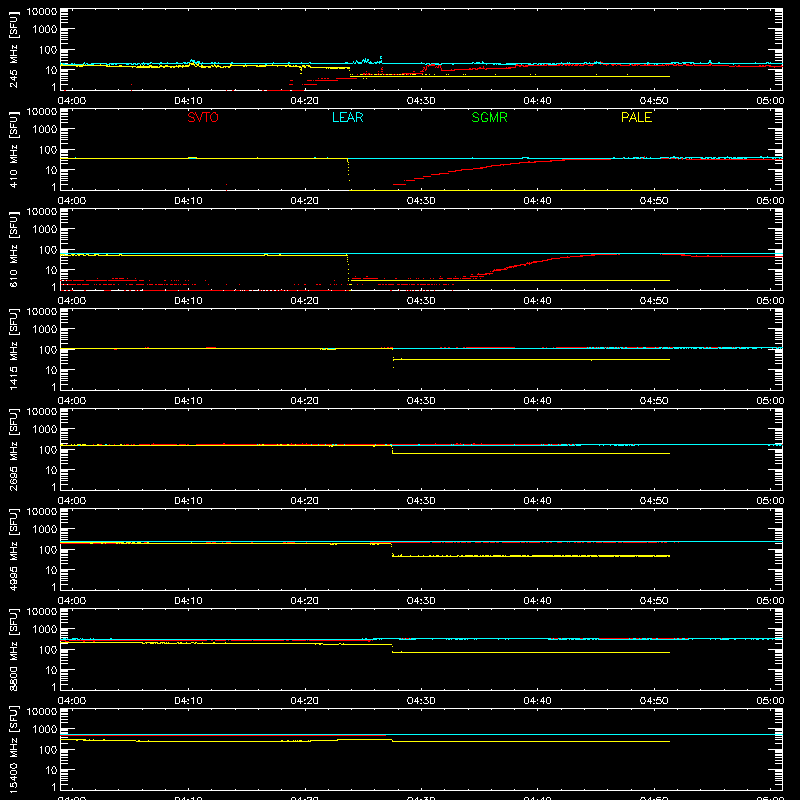Click the 10000 y-axis label of 15400 MHz panel
The width and height of the screenshot is (800, 800).
42,712
